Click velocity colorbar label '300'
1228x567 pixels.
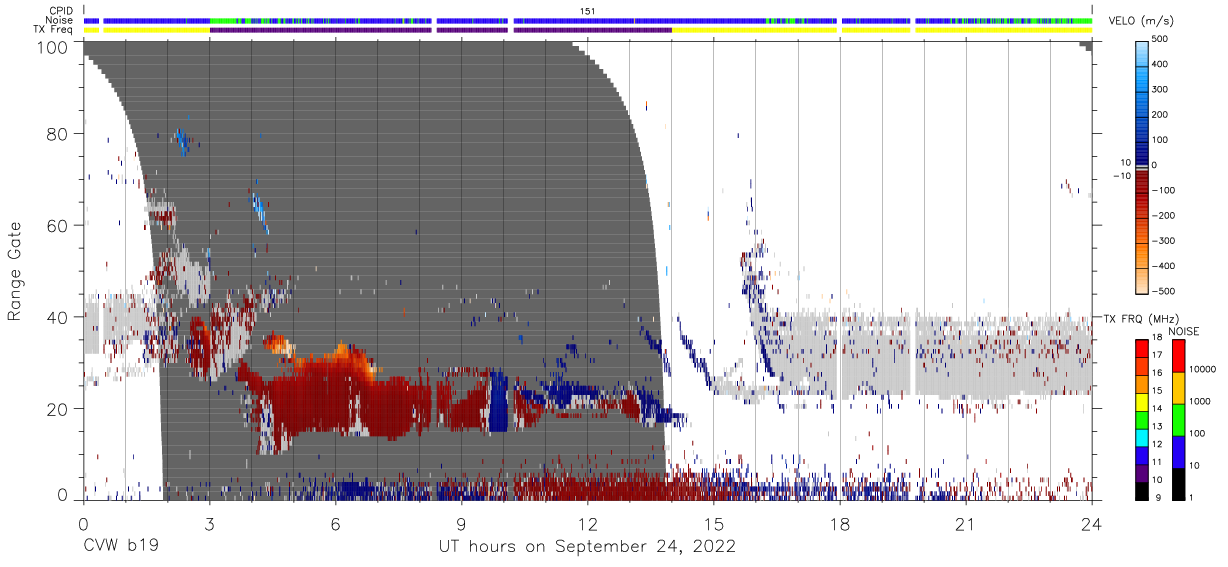click(1160, 89)
